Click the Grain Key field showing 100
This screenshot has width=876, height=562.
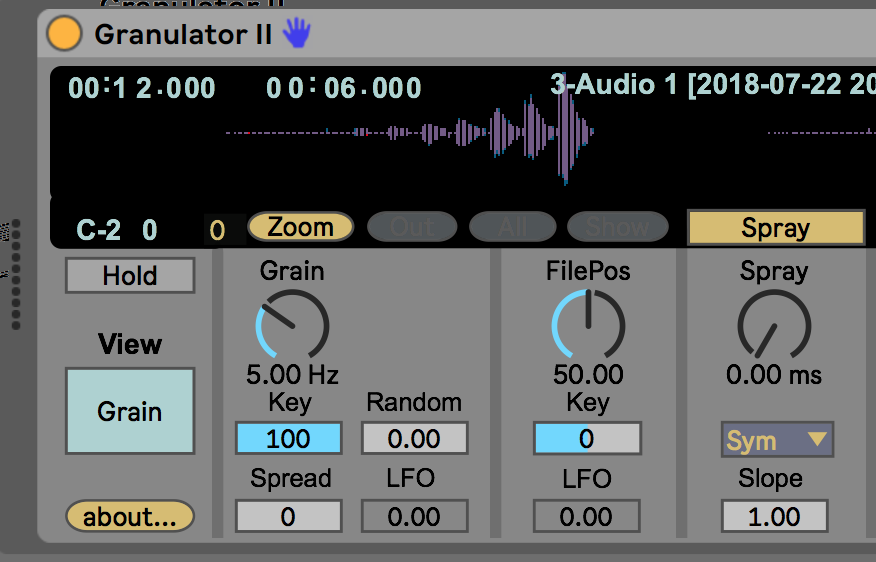coord(288,439)
